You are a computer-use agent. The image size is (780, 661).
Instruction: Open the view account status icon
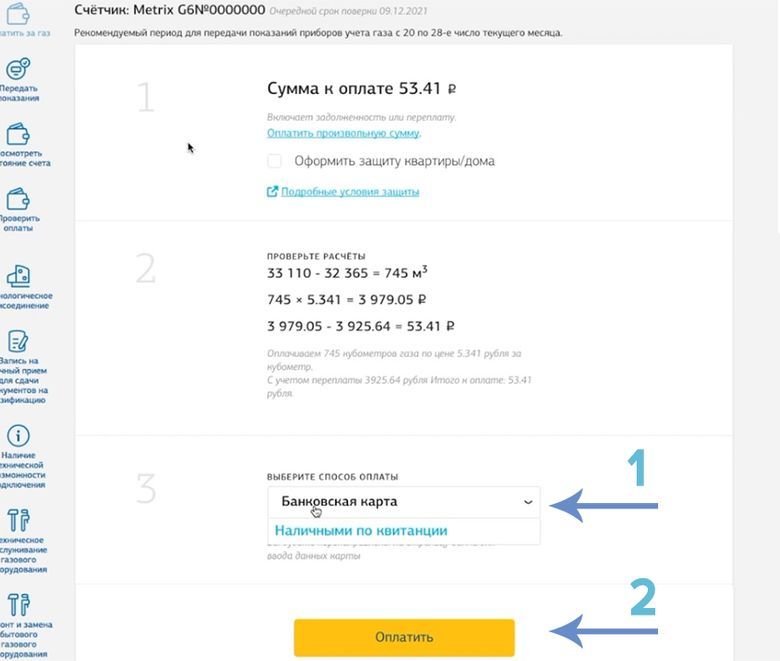click(x=18, y=134)
